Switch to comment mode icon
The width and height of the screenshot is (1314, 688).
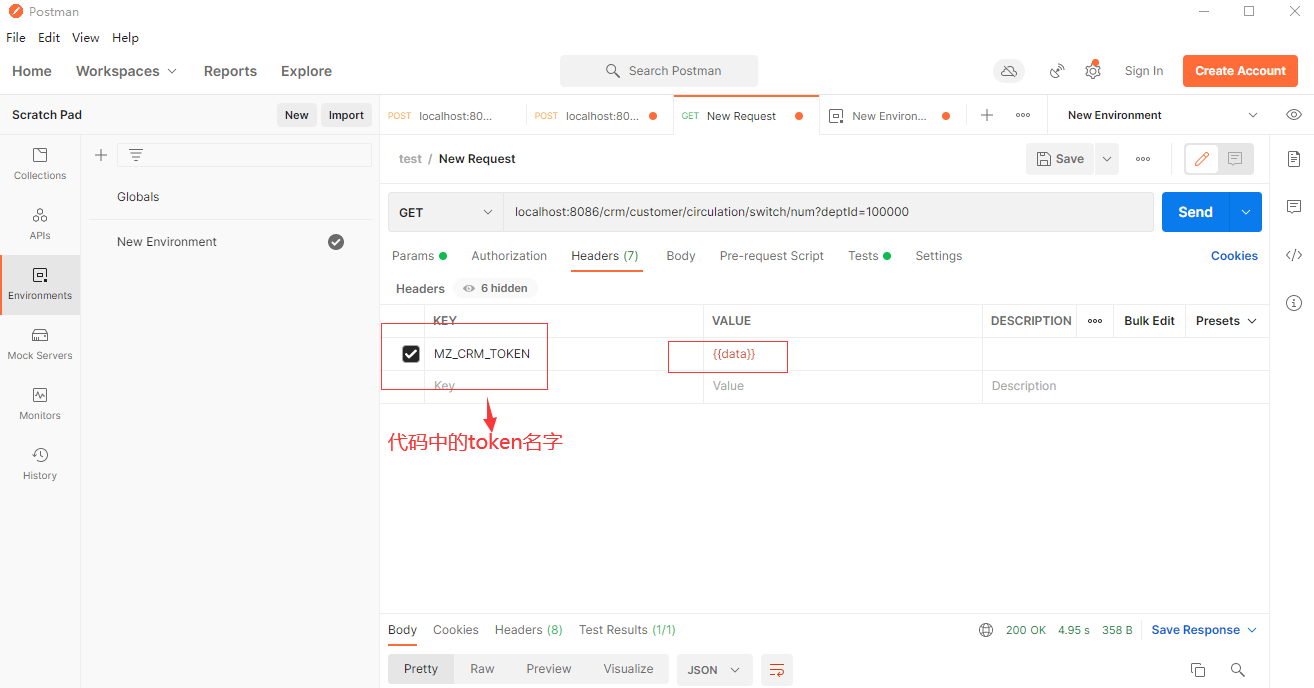[1235, 159]
